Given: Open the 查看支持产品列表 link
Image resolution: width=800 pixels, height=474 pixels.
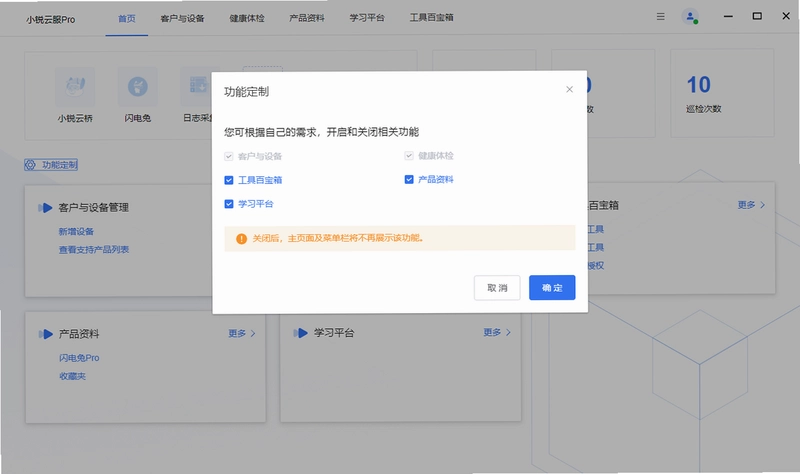Looking at the screenshot, I should 94,250.
